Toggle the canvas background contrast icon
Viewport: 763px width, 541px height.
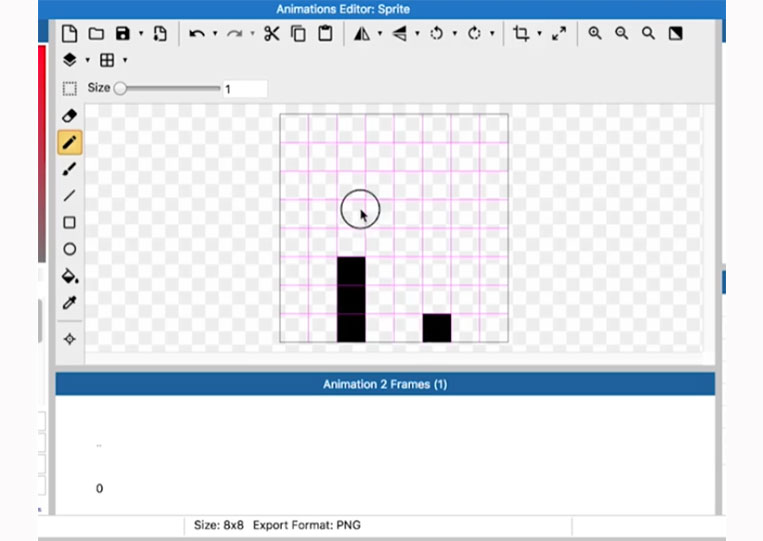pos(675,34)
